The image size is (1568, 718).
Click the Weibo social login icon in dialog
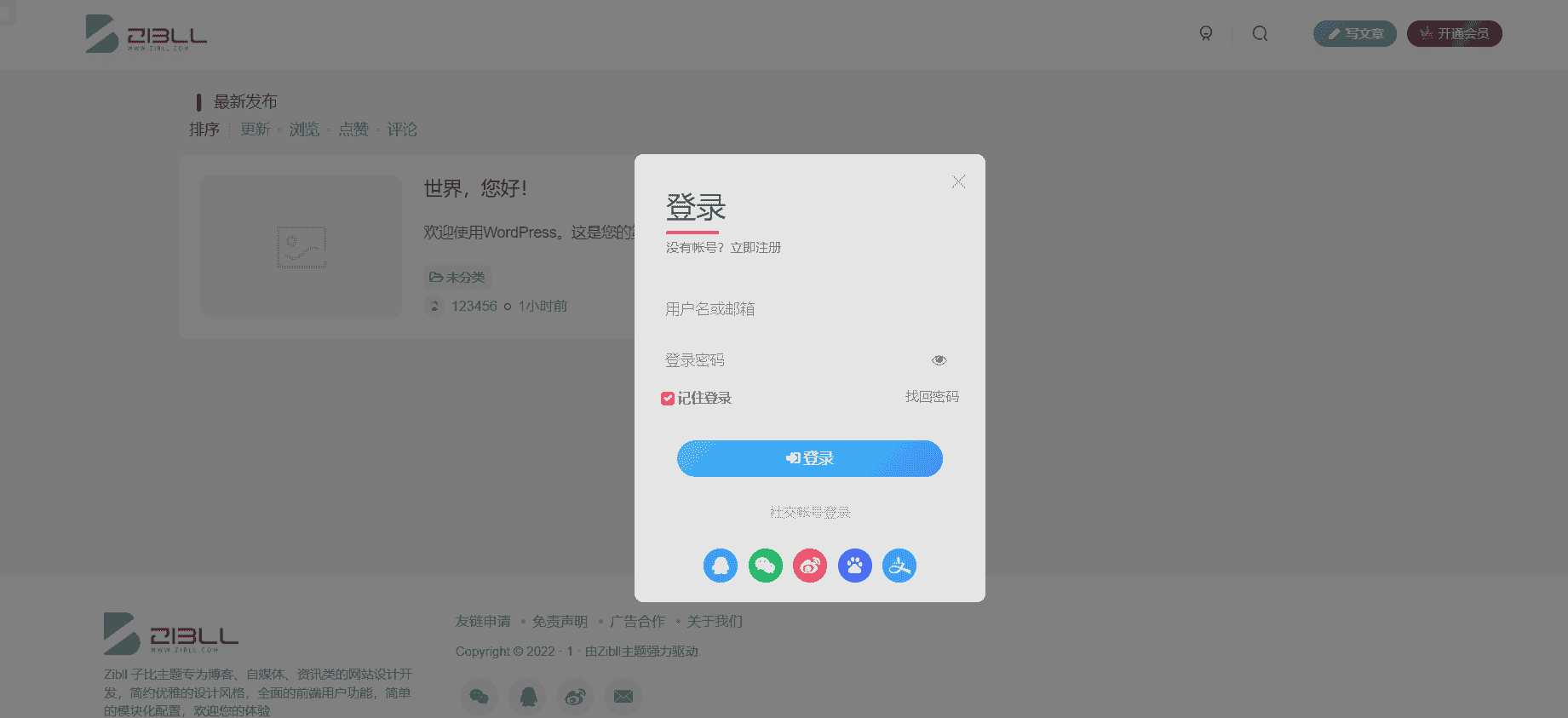tap(810, 566)
